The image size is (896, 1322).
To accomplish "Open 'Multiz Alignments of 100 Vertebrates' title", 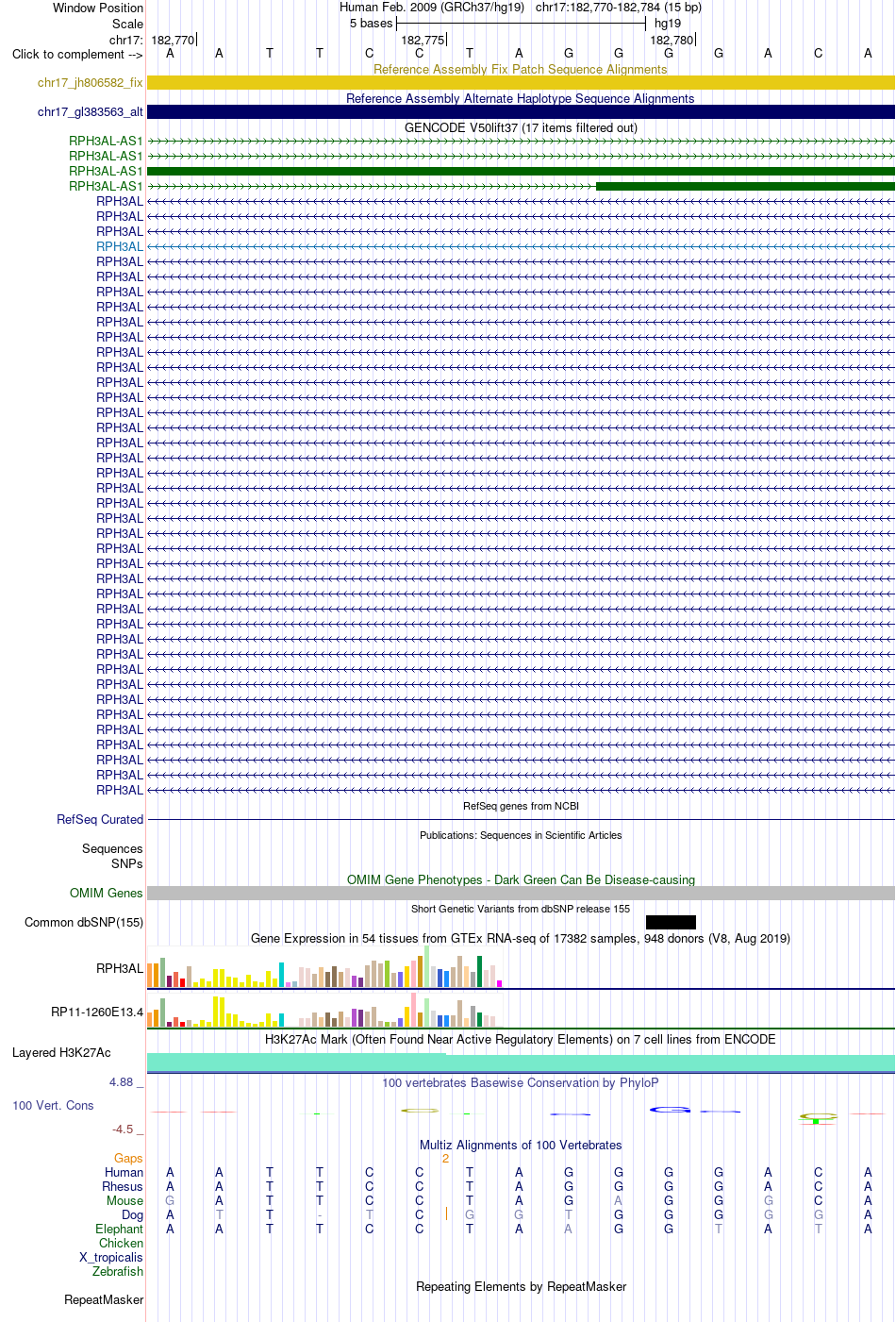I will point(521,1145).
